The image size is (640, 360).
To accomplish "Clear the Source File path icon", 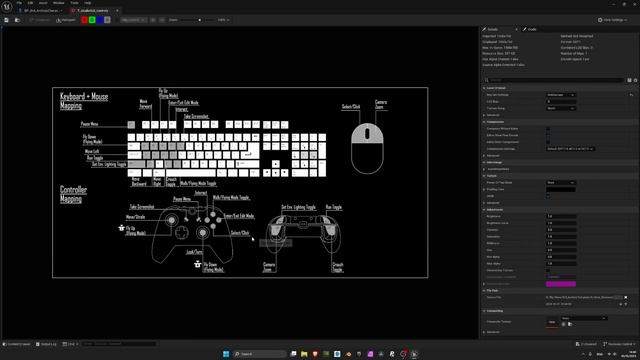I will [x=626, y=297].
